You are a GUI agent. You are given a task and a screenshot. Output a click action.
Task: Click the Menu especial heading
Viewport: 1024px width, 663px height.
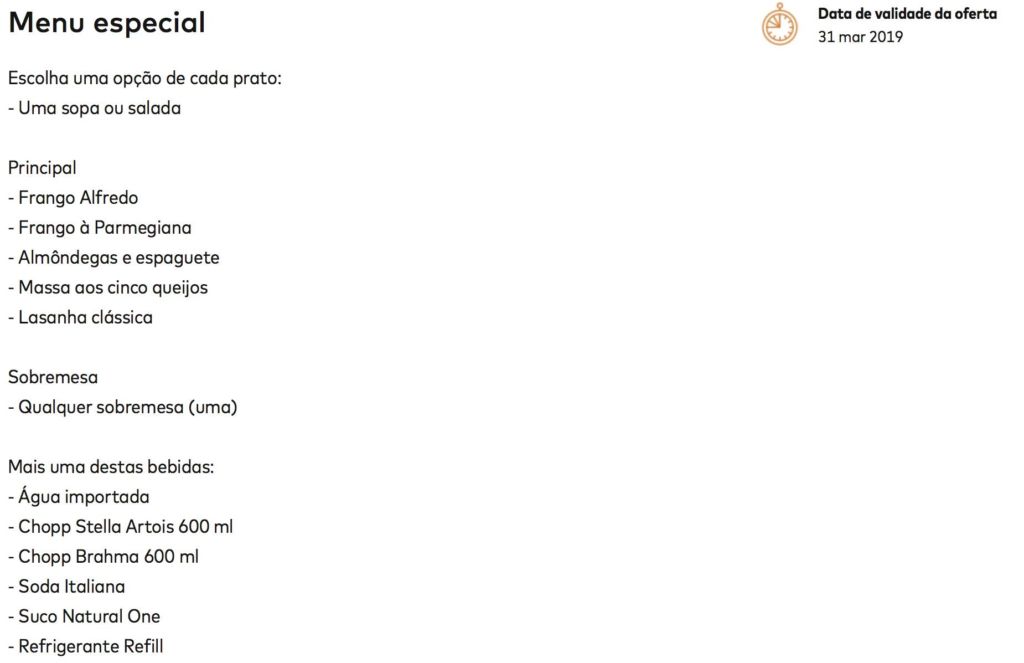106,23
